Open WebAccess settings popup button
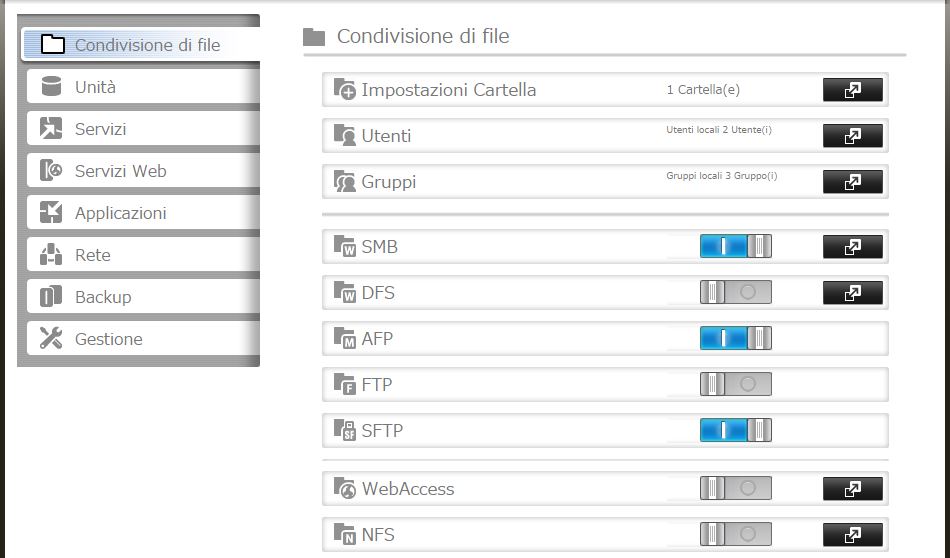The width and height of the screenshot is (950, 558). [x=852, y=489]
